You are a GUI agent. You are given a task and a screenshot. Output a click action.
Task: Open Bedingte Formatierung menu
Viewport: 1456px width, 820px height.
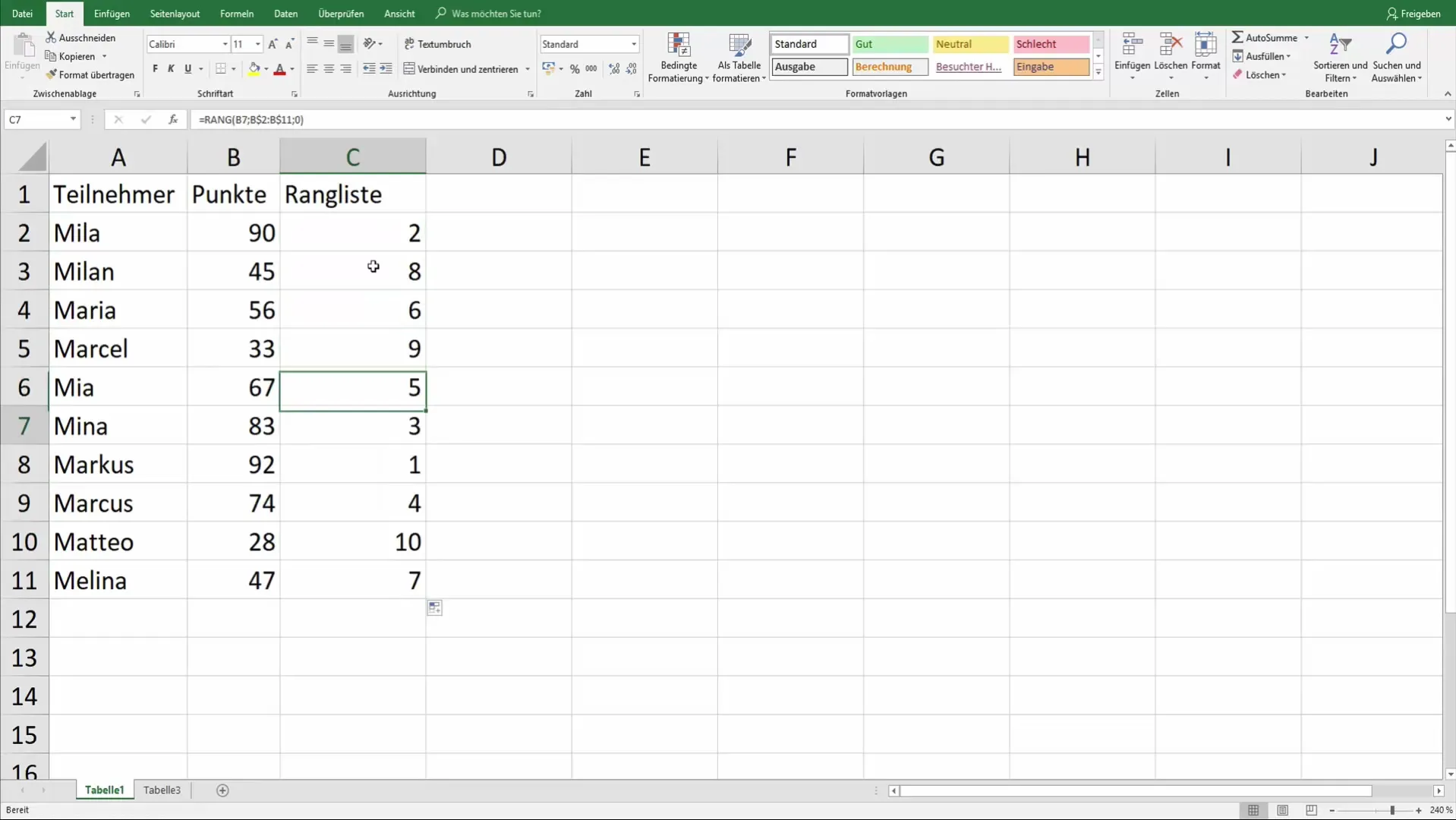pyautogui.click(x=679, y=58)
